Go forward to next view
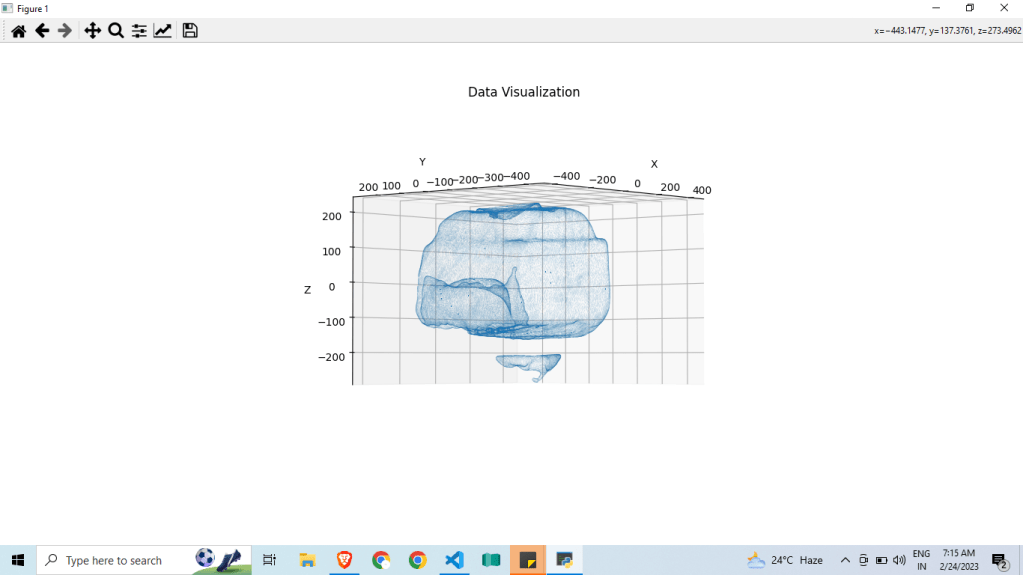1023x575 pixels. point(65,31)
